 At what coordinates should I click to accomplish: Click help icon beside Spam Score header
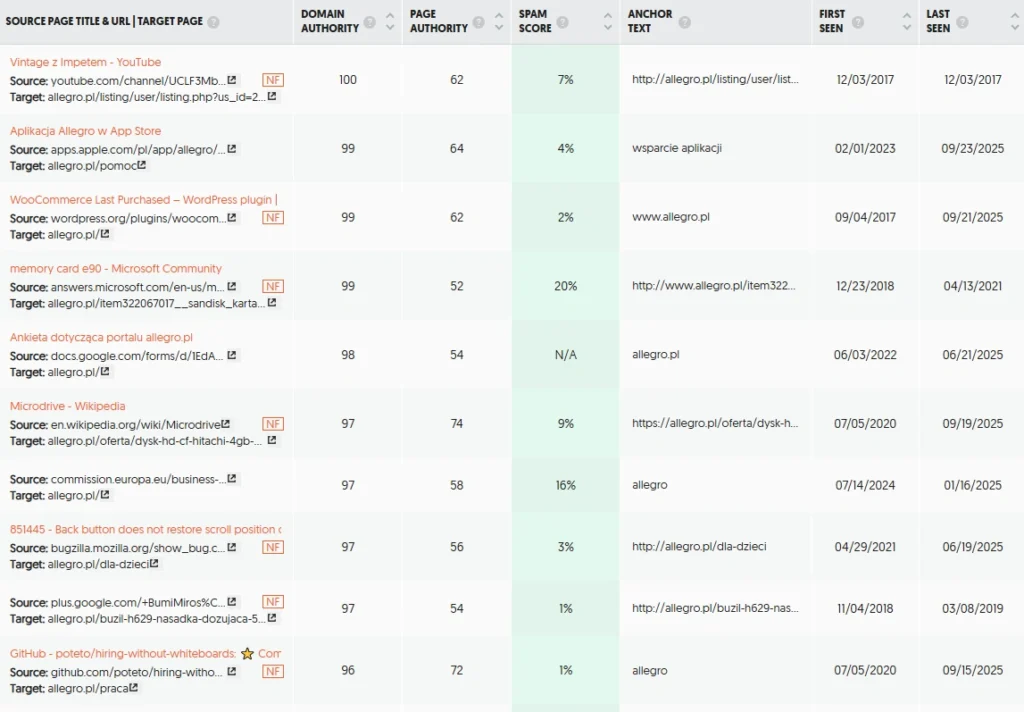pyautogui.click(x=562, y=22)
